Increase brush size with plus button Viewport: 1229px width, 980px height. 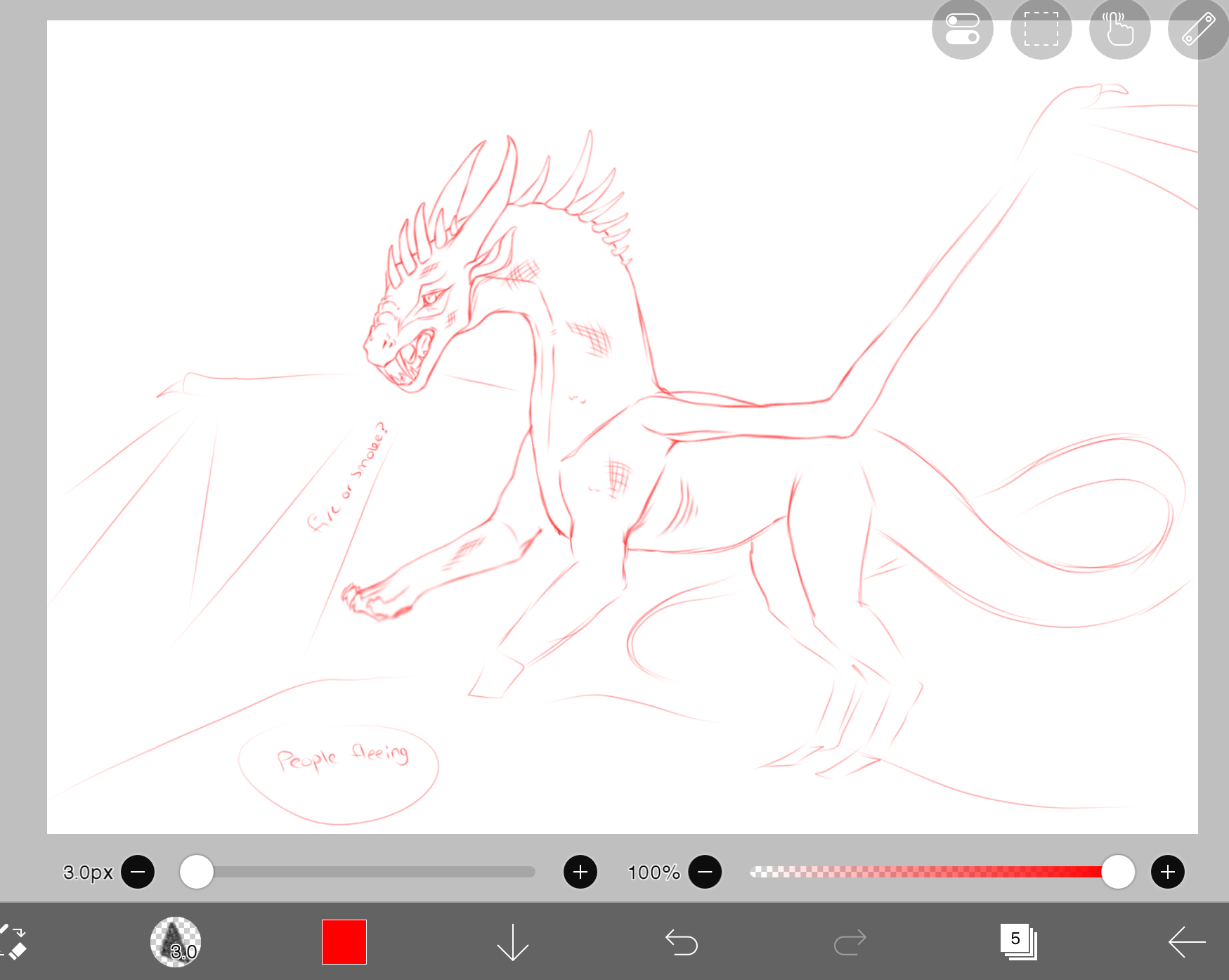(x=580, y=872)
